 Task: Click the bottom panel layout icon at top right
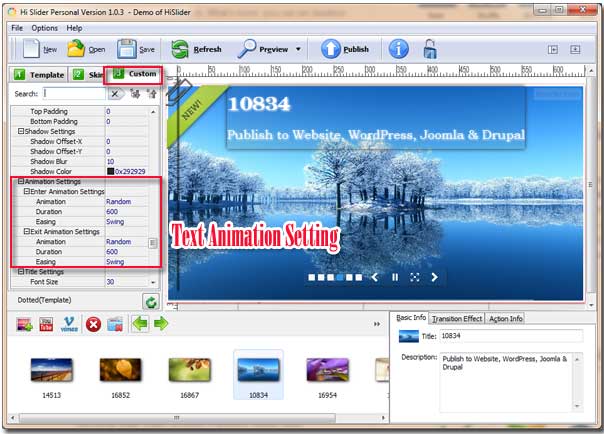pyautogui.click(x=575, y=49)
